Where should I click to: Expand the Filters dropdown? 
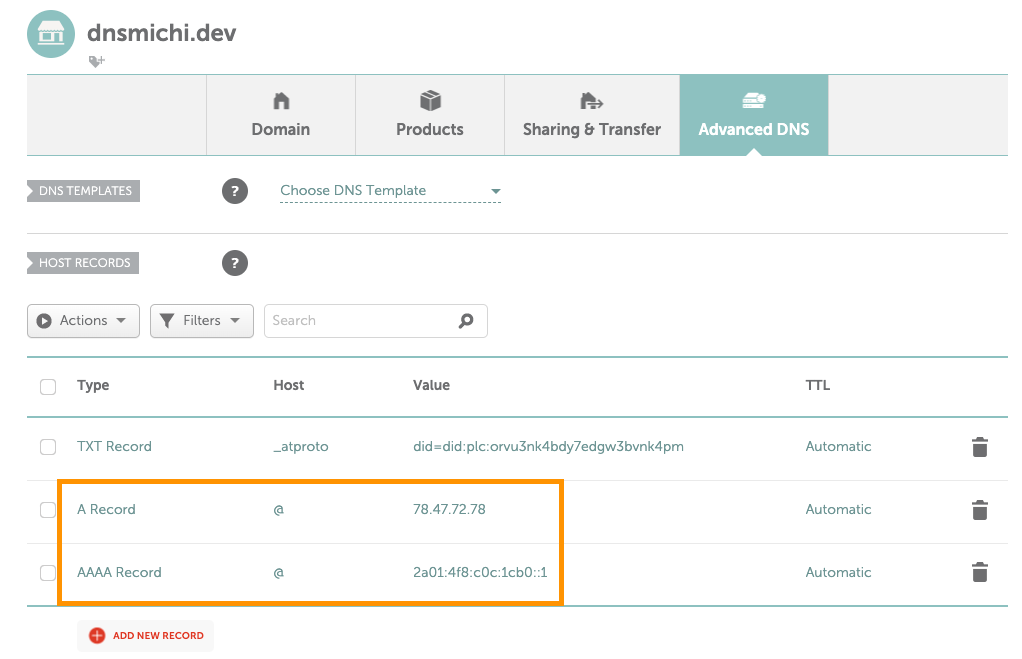(201, 321)
